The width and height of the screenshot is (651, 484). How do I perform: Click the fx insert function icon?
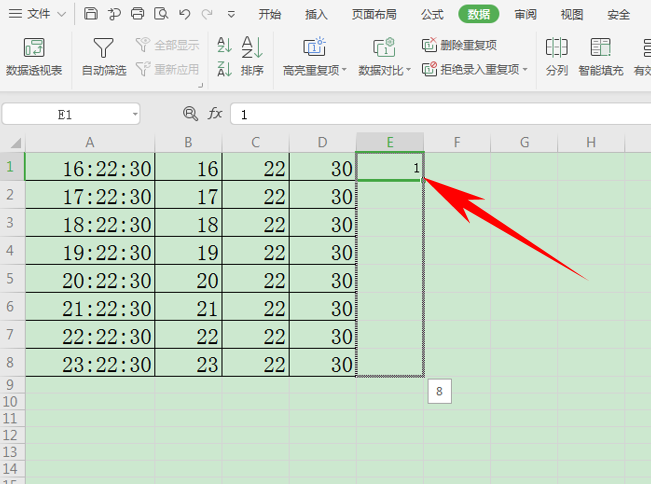pyautogui.click(x=215, y=113)
